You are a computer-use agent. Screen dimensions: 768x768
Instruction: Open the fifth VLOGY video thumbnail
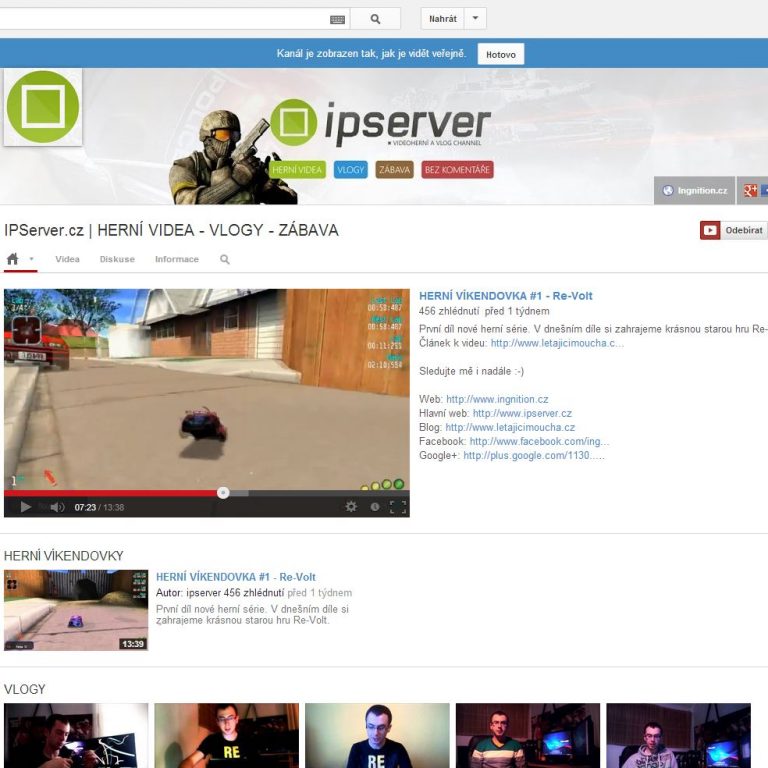point(678,736)
